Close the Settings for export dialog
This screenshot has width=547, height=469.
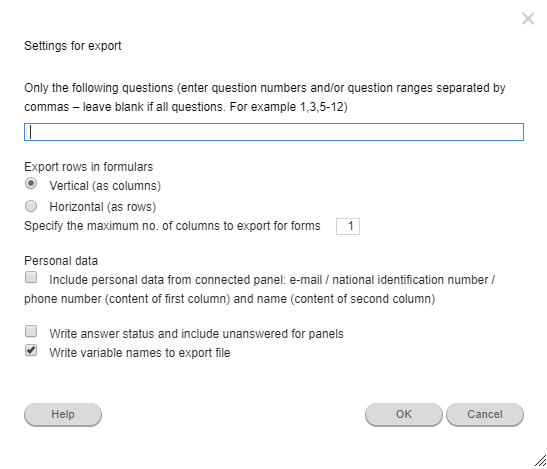point(528,18)
